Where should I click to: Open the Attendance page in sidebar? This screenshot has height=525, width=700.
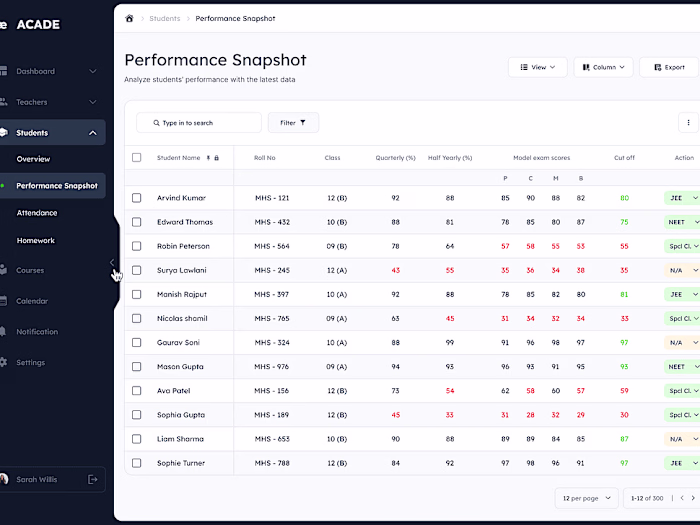click(37, 213)
